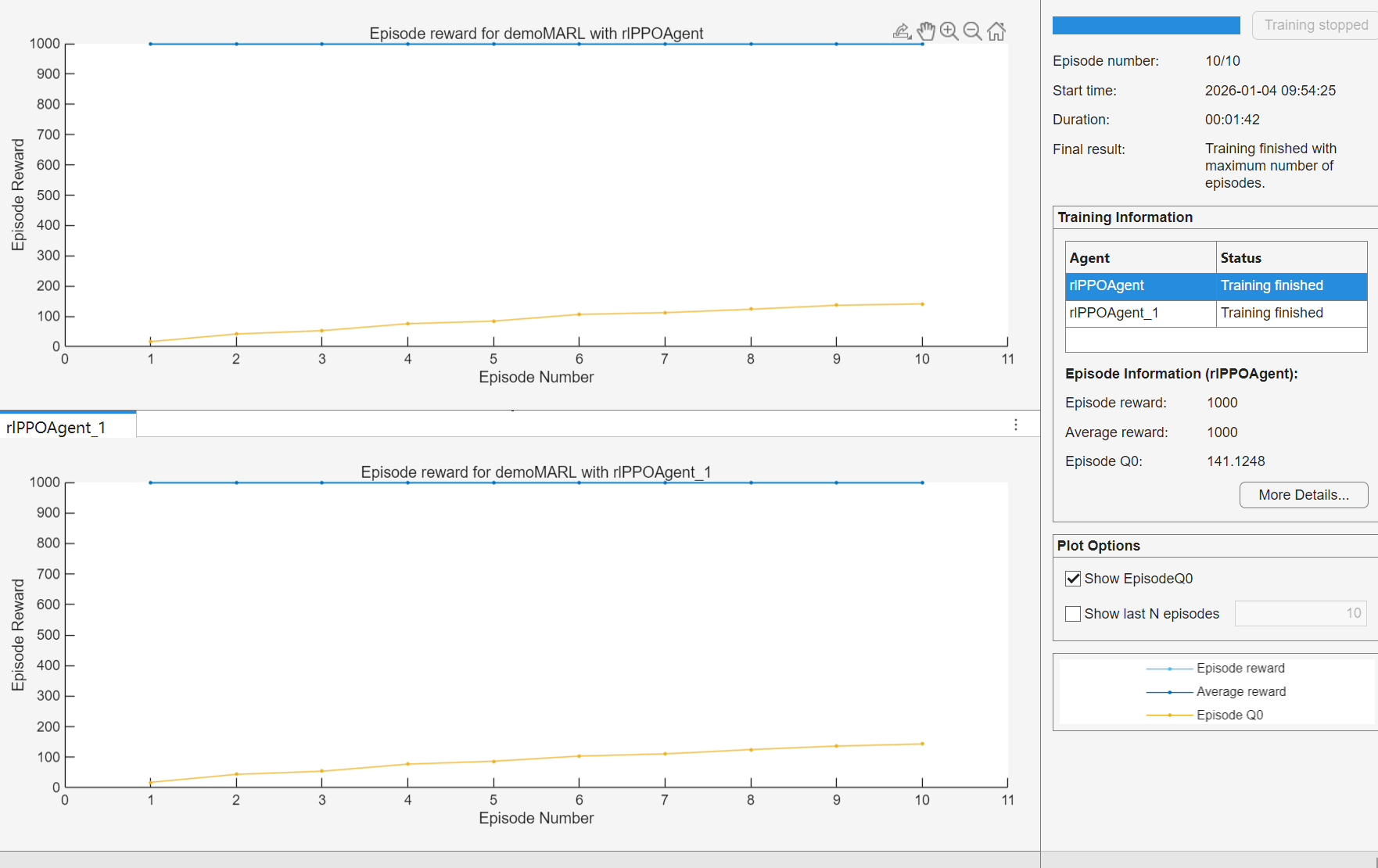Click the episode number value 10/10
Image resolution: width=1378 pixels, height=868 pixels.
pyautogui.click(x=1222, y=61)
